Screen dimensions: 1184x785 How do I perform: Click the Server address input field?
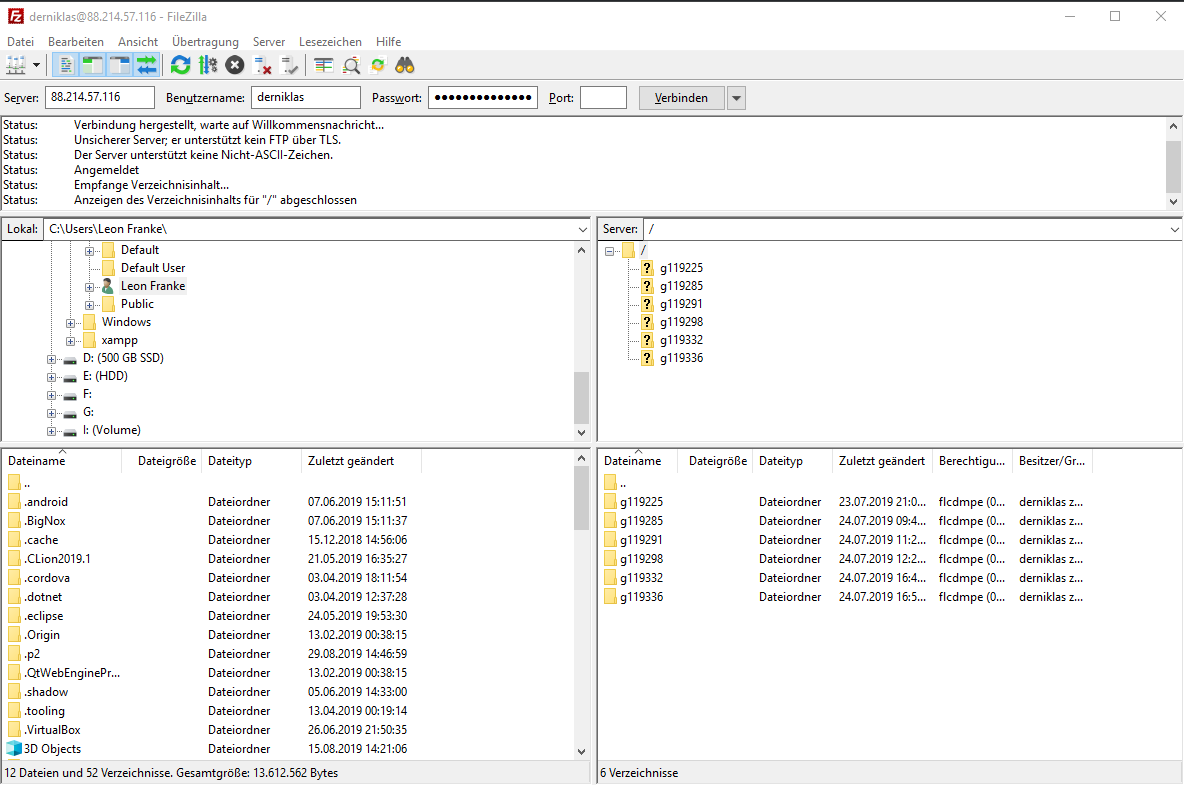(100, 97)
